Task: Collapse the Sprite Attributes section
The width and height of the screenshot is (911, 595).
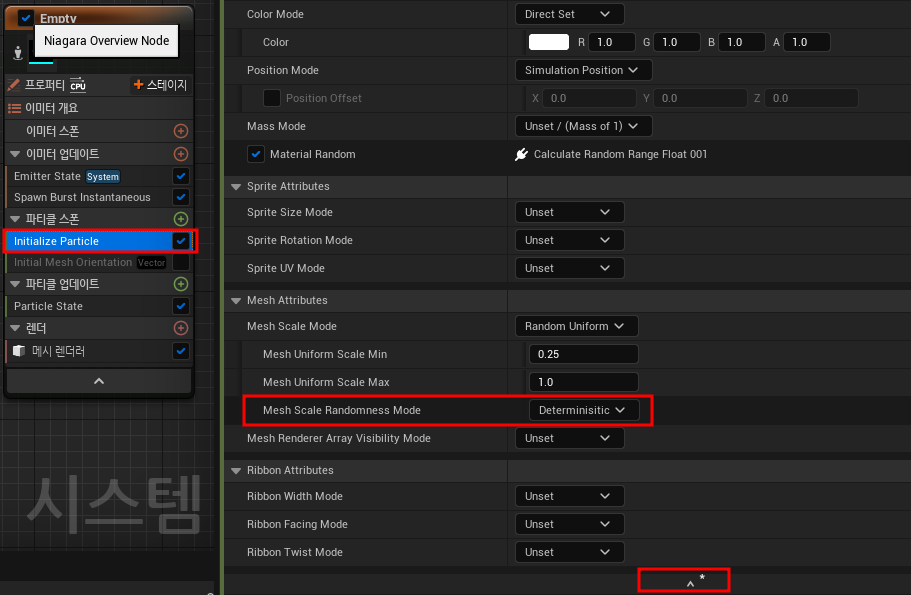Action: (236, 187)
